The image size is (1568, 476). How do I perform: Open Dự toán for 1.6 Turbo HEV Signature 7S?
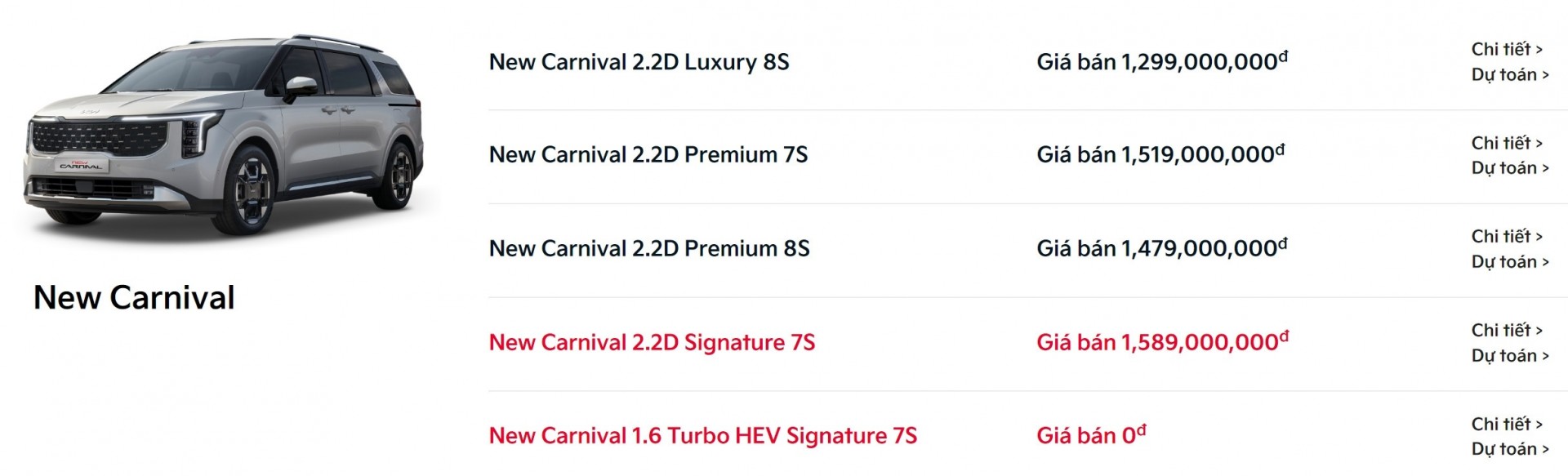point(1510,448)
